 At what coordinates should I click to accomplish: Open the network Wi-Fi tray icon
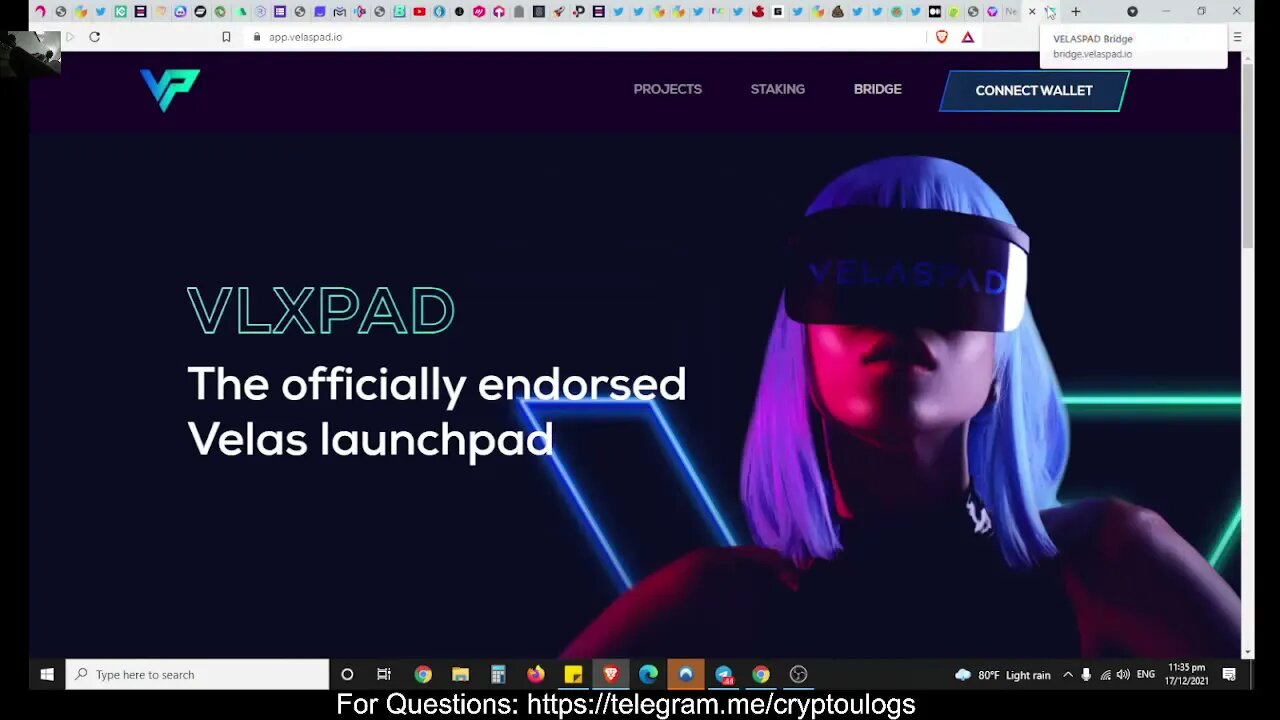[x=1105, y=675]
